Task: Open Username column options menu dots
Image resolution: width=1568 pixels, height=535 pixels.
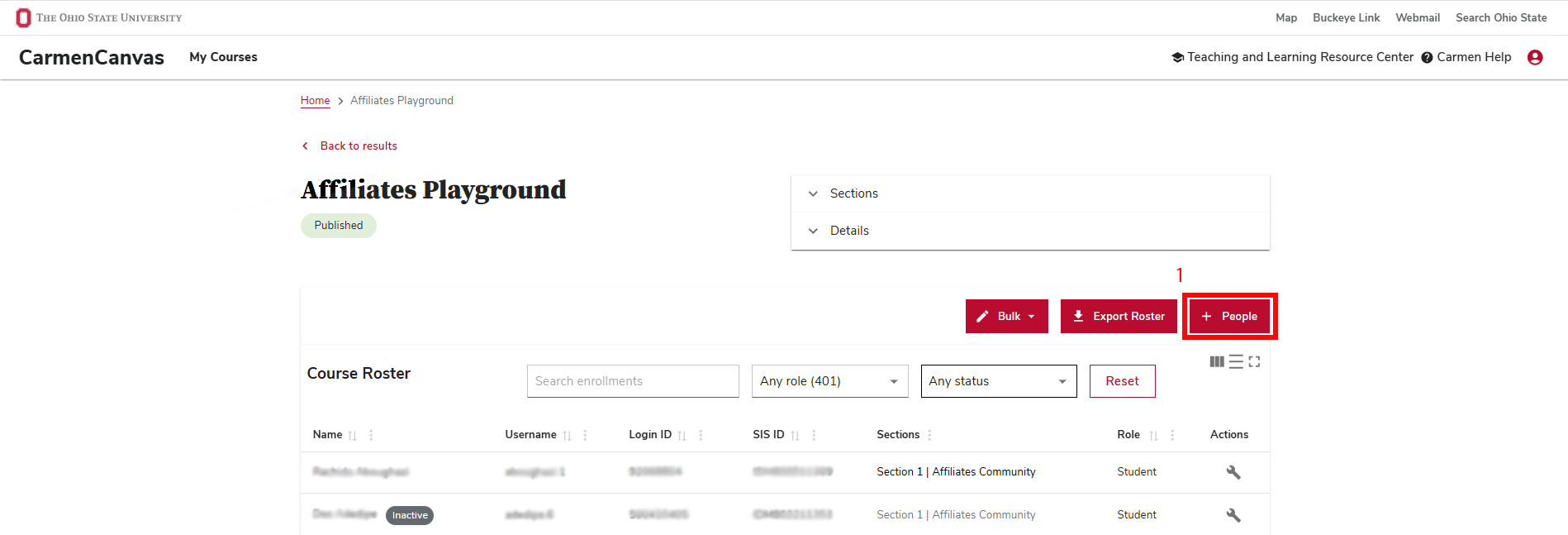Action: [585, 435]
